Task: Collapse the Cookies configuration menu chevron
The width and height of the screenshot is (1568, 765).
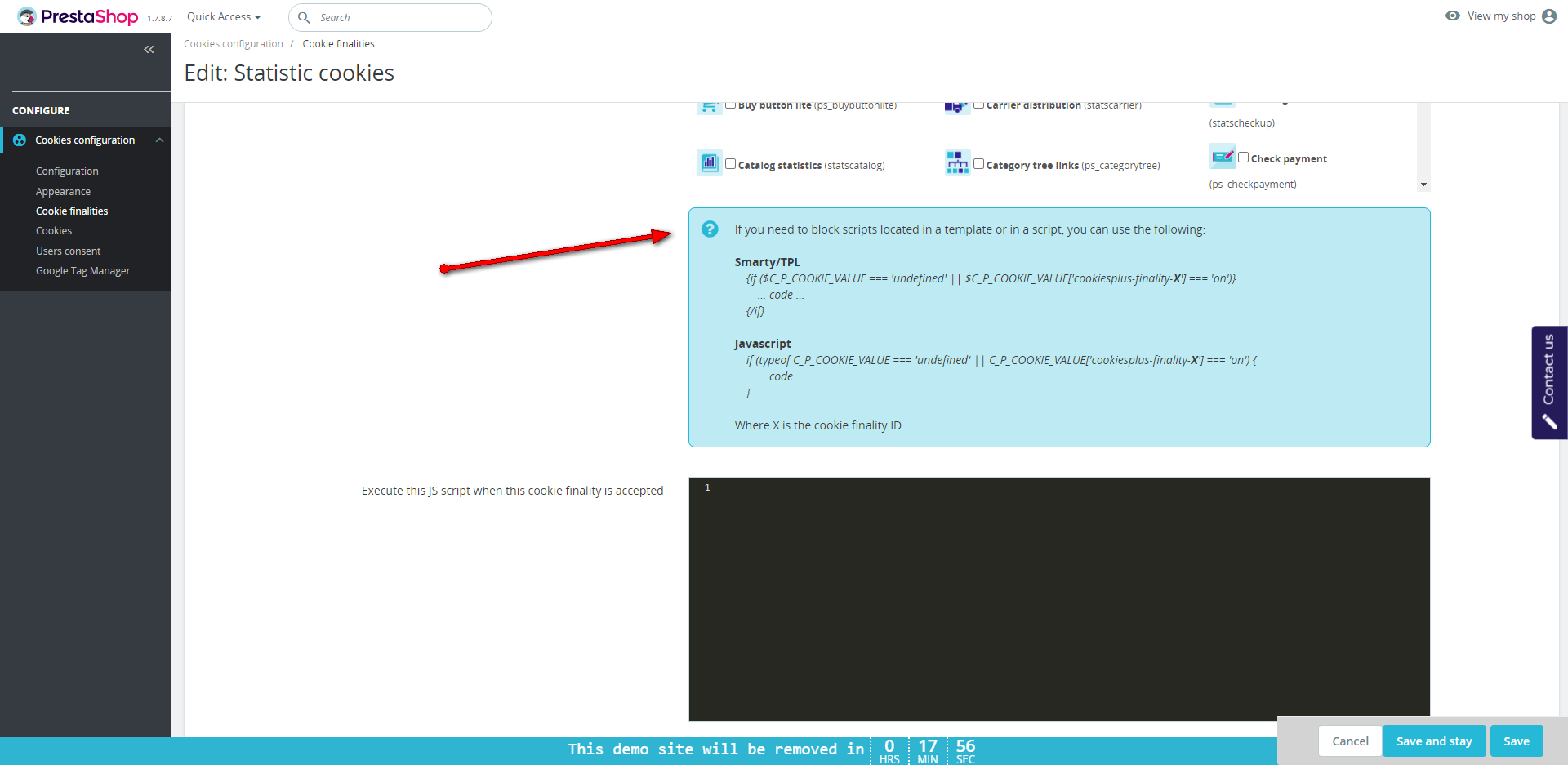Action: point(160,140)
